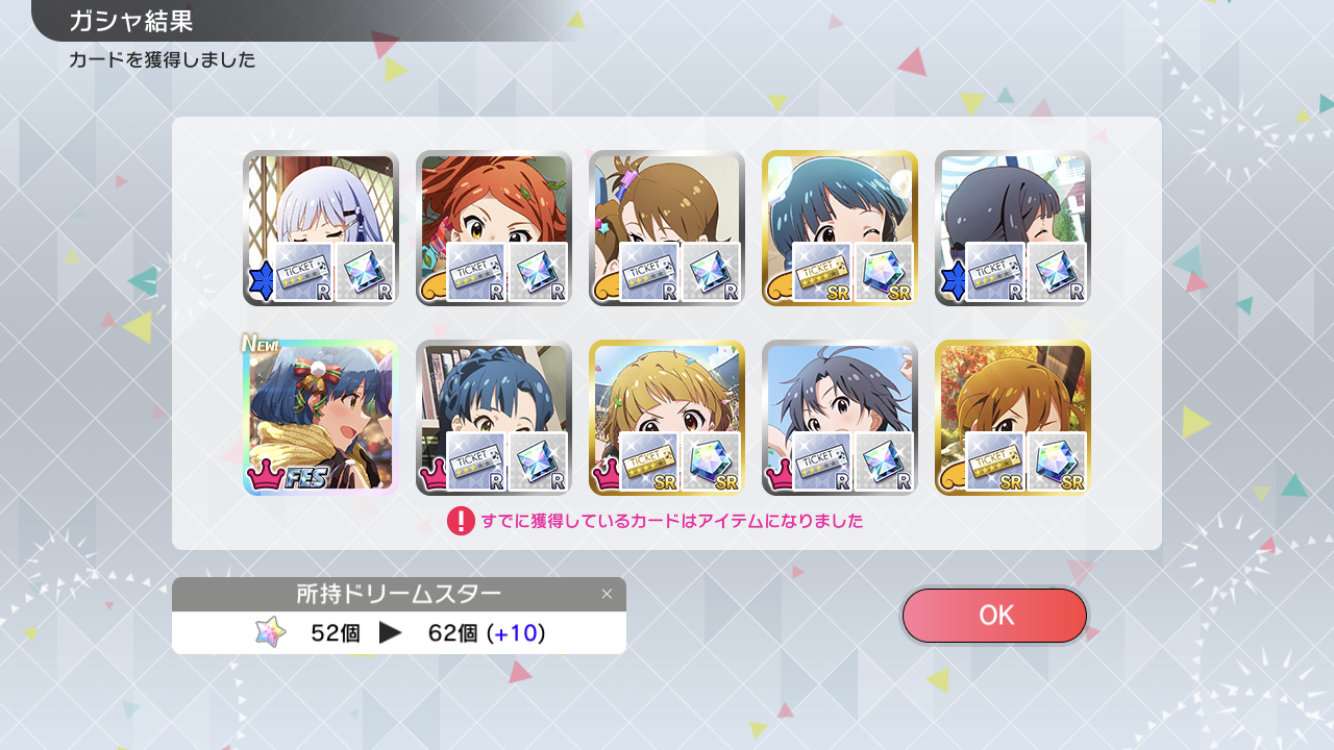Select the black-haired girl card, top right
The width and height of the screenshot is (1334, 750).
click(x=1013, y=228)
